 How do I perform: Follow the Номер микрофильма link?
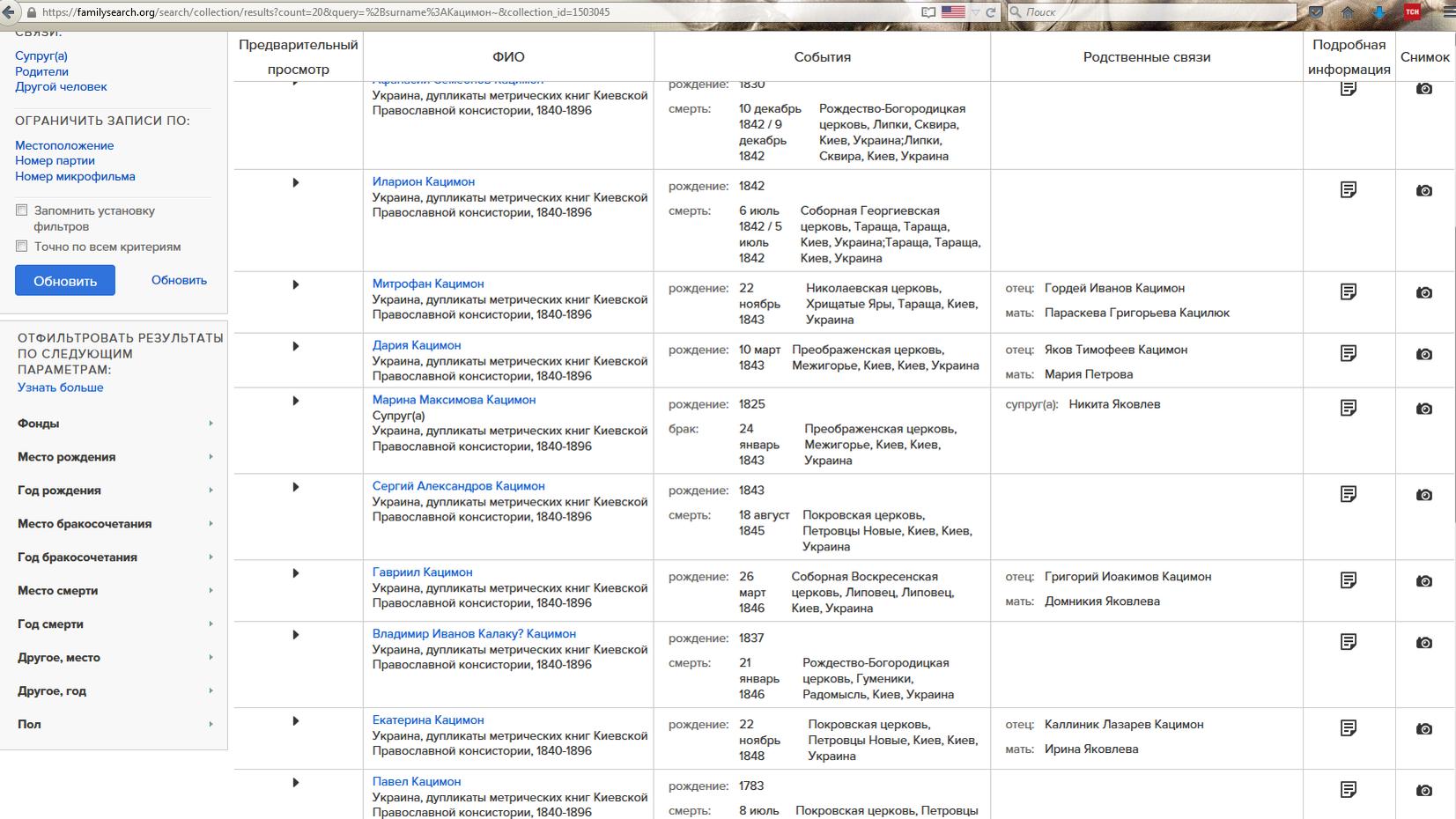click(x=75, y=176)
